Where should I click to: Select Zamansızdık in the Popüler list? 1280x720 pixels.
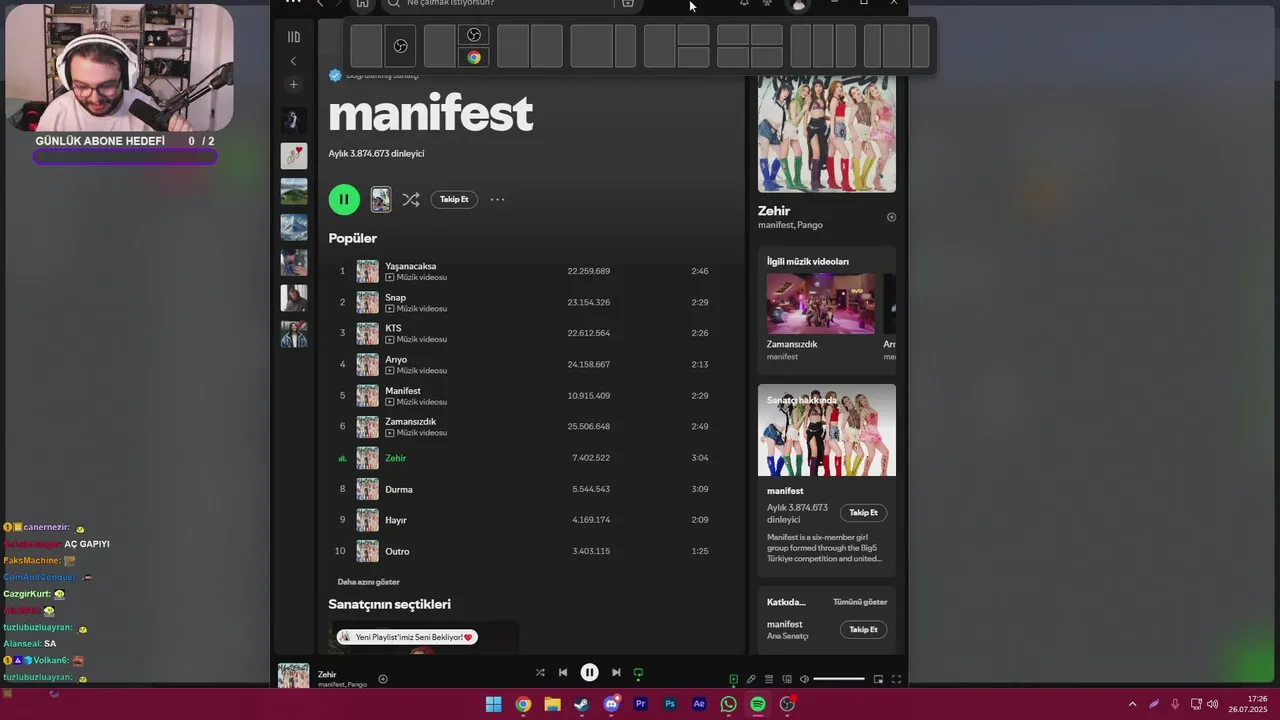point(529,426)
